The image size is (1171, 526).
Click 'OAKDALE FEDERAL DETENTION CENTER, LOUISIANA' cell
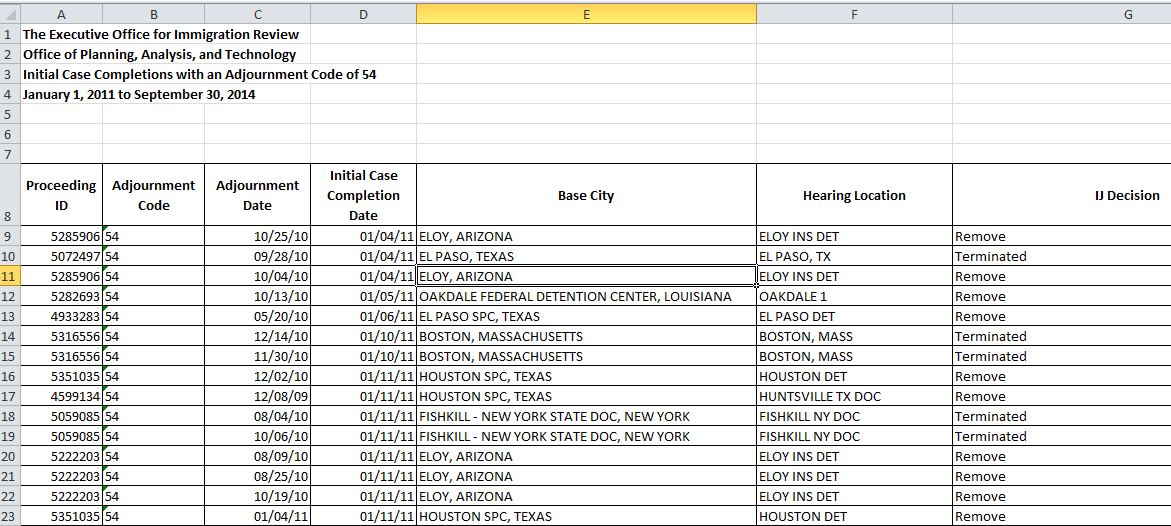pos(586,297)
